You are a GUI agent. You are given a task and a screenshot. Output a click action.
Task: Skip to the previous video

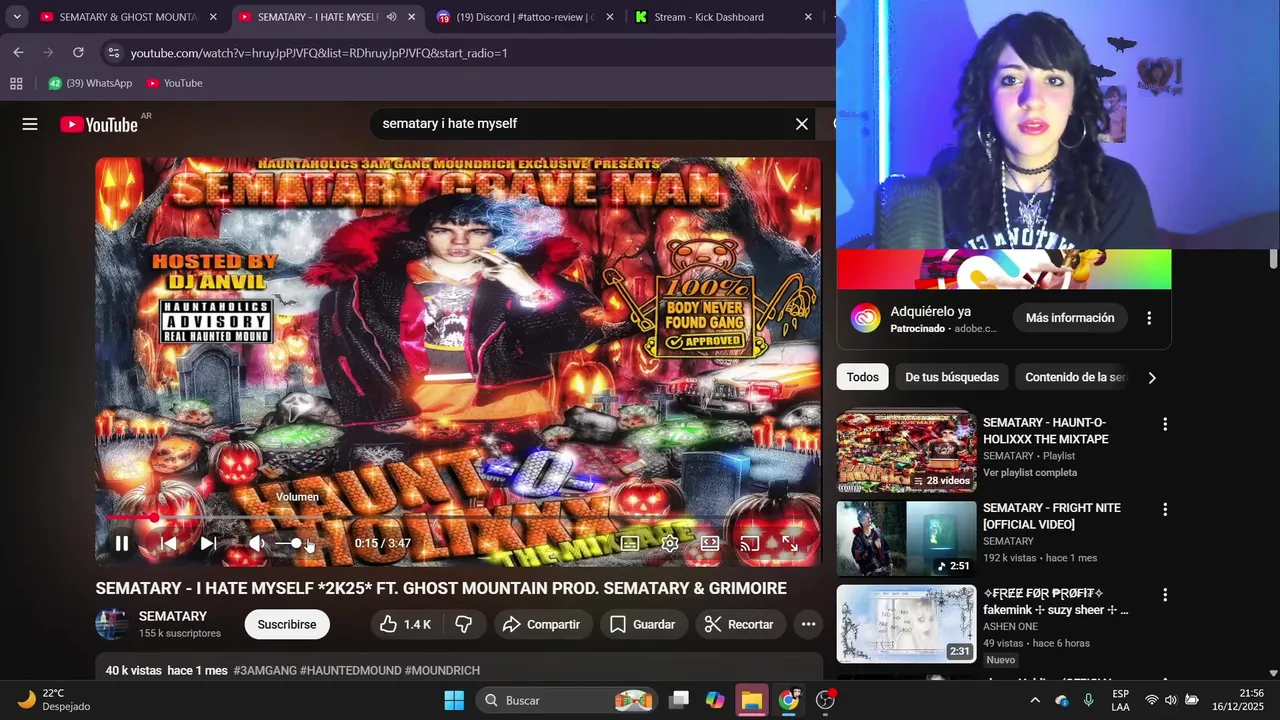(169, 543)
